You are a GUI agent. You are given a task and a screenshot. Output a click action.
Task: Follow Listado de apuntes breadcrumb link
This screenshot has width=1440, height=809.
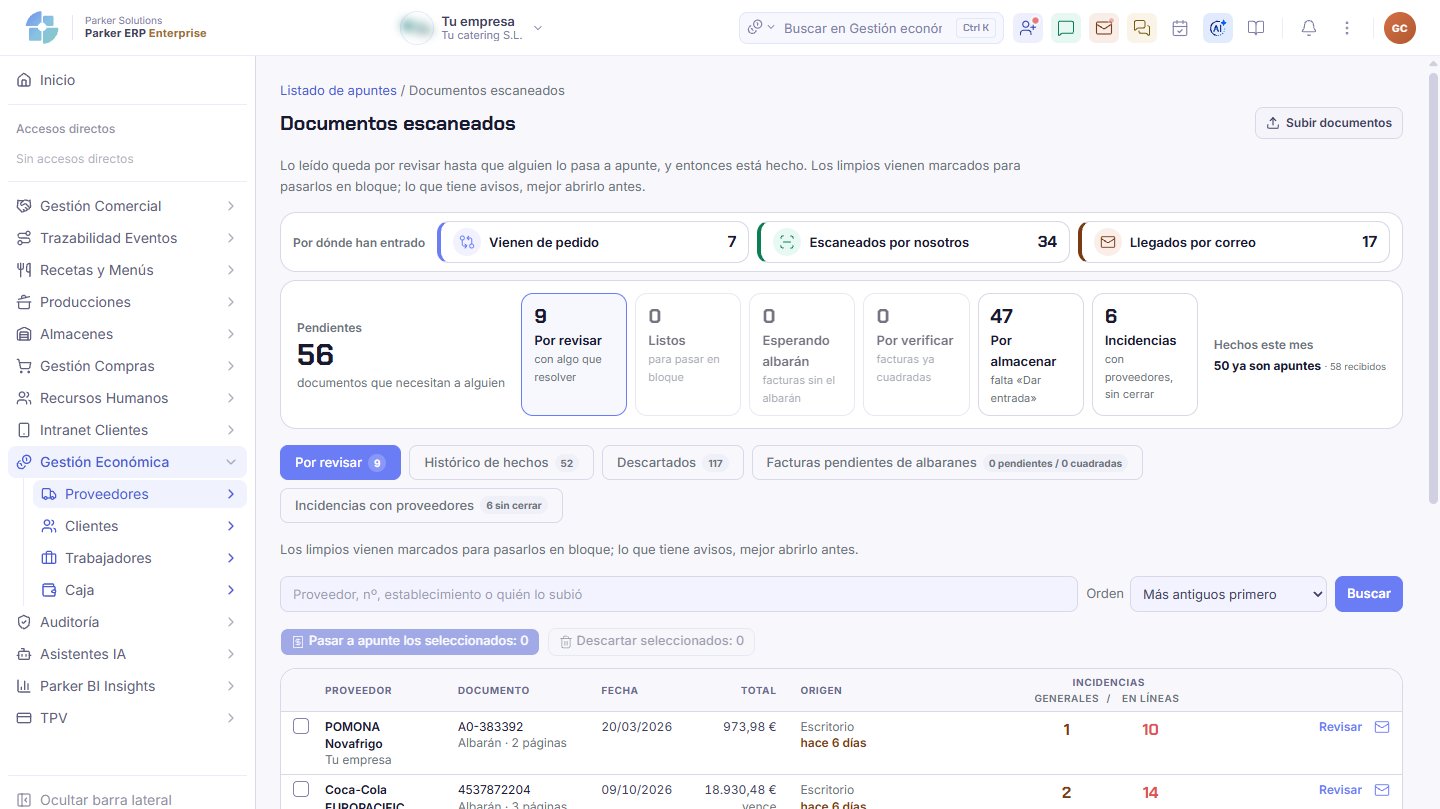[x=338, y=90]
